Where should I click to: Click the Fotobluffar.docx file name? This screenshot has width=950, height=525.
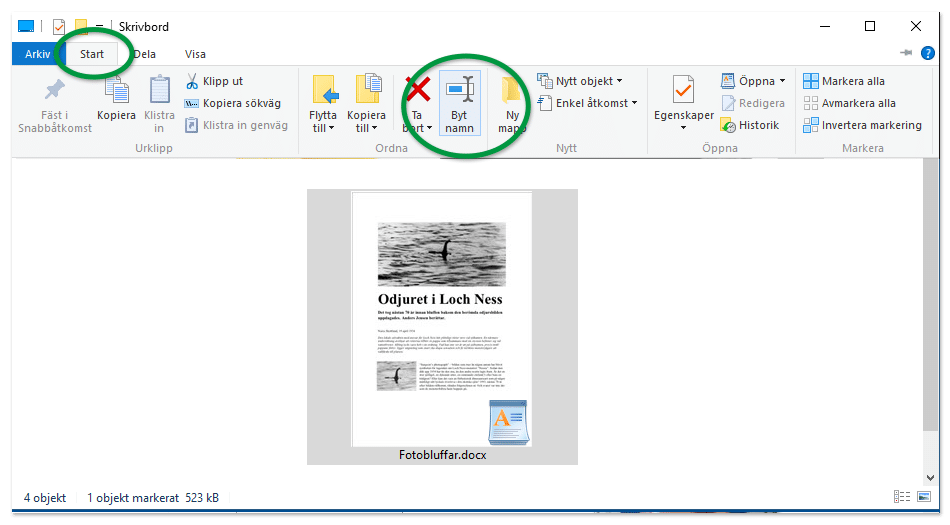tap(442, 455)
